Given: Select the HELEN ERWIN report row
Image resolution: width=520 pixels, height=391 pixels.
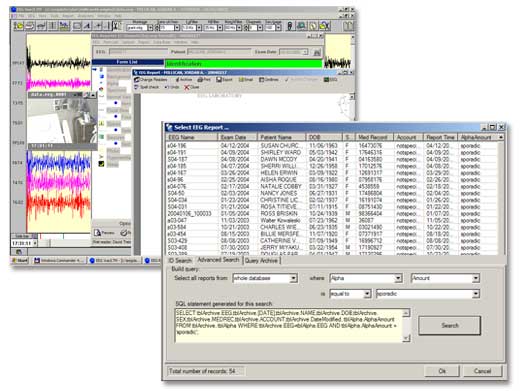Looking at the screenshot, I should (x=331, y=173).
